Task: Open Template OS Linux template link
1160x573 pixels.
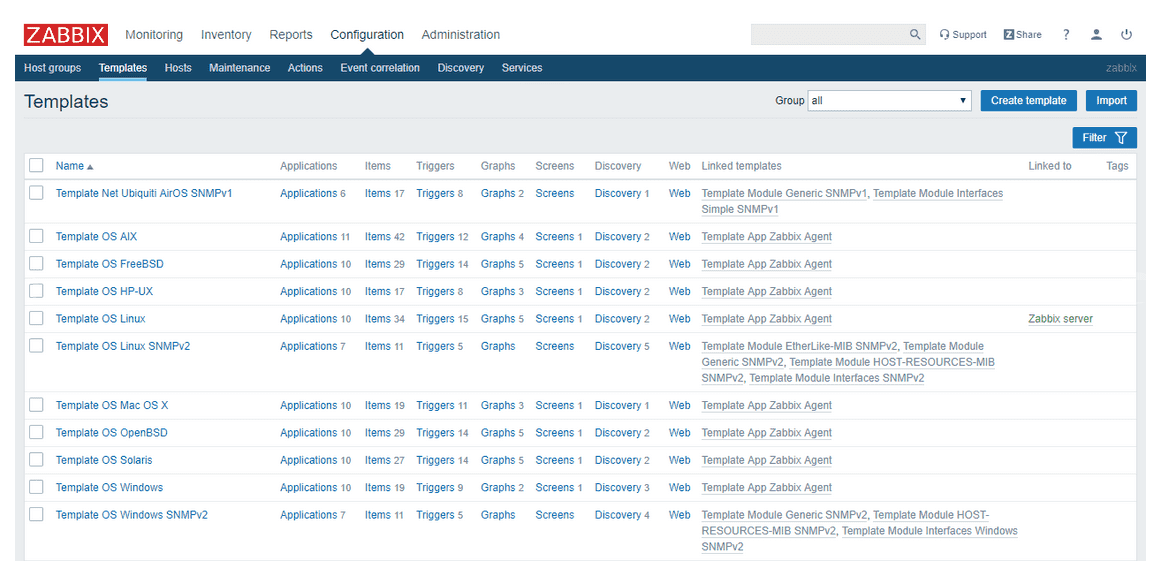Action: point(101,319)
